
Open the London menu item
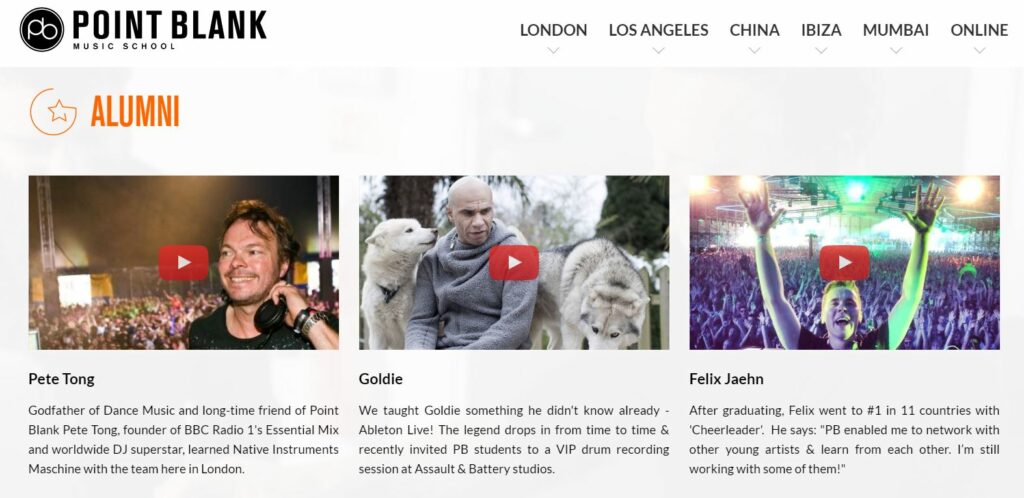tap(553, 30)
